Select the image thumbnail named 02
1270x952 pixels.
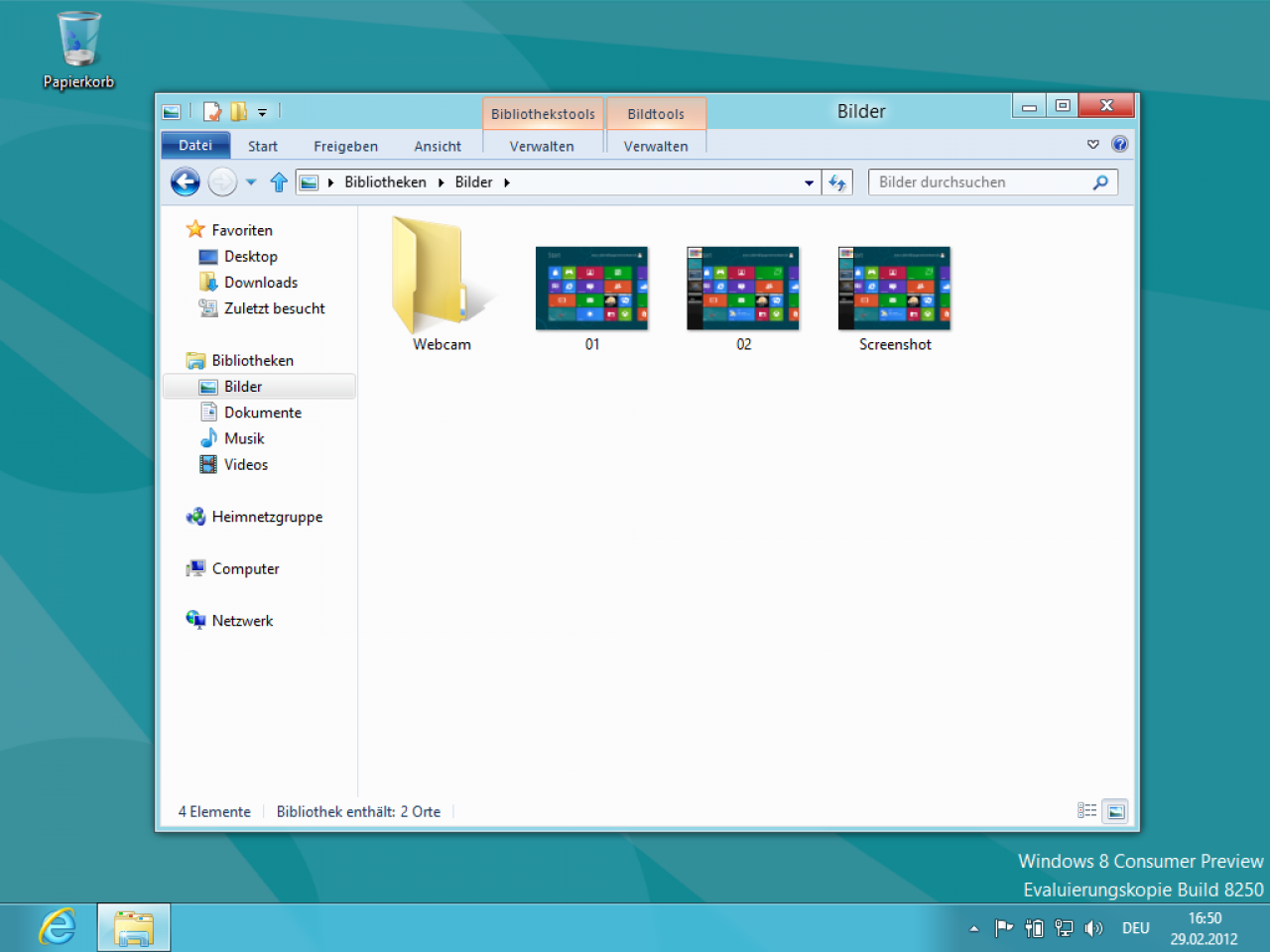(743, 288)
